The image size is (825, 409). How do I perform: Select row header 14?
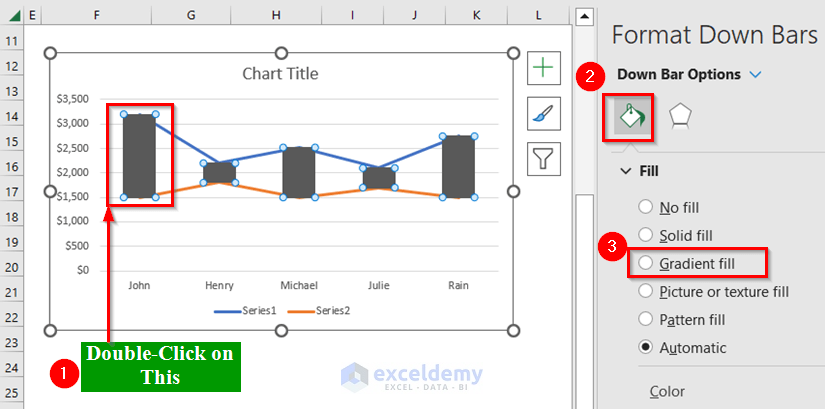click(13, 116)
